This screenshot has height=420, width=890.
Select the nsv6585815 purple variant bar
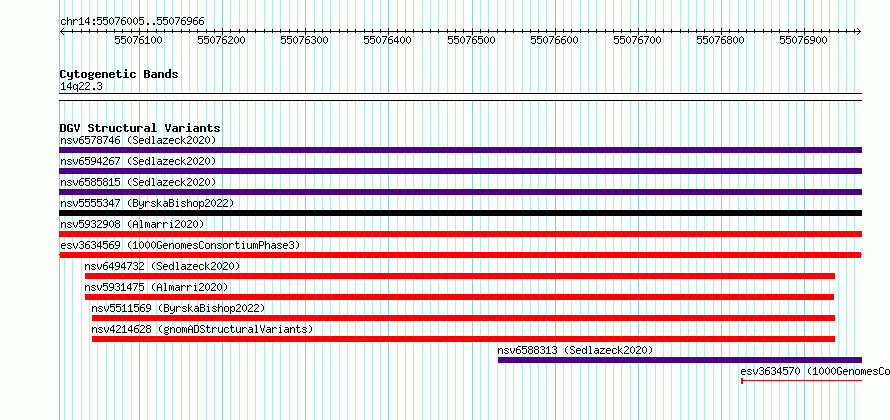pos(460,192)
